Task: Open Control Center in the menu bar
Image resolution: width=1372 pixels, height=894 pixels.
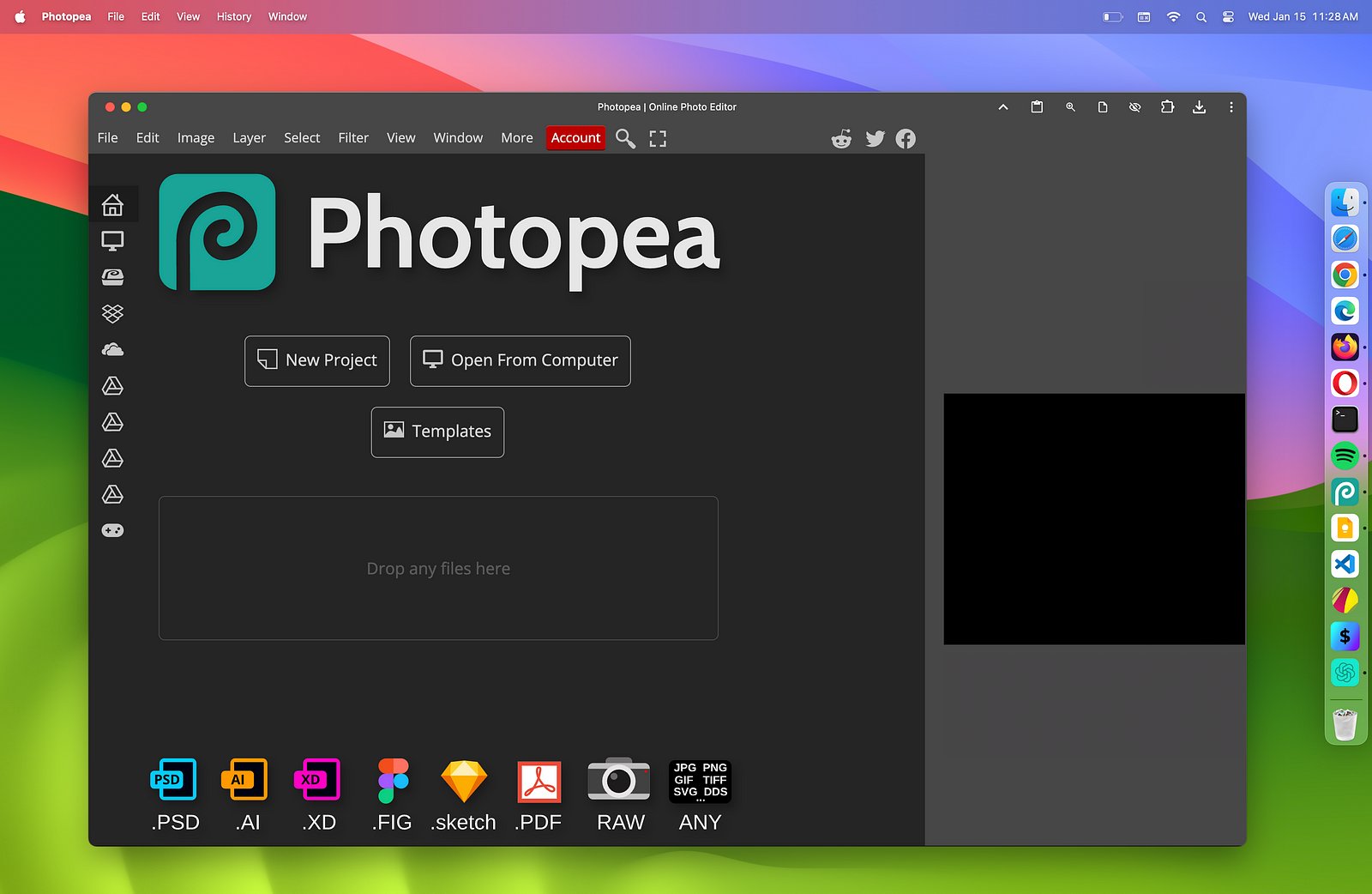Action: tap(1228, 16)
